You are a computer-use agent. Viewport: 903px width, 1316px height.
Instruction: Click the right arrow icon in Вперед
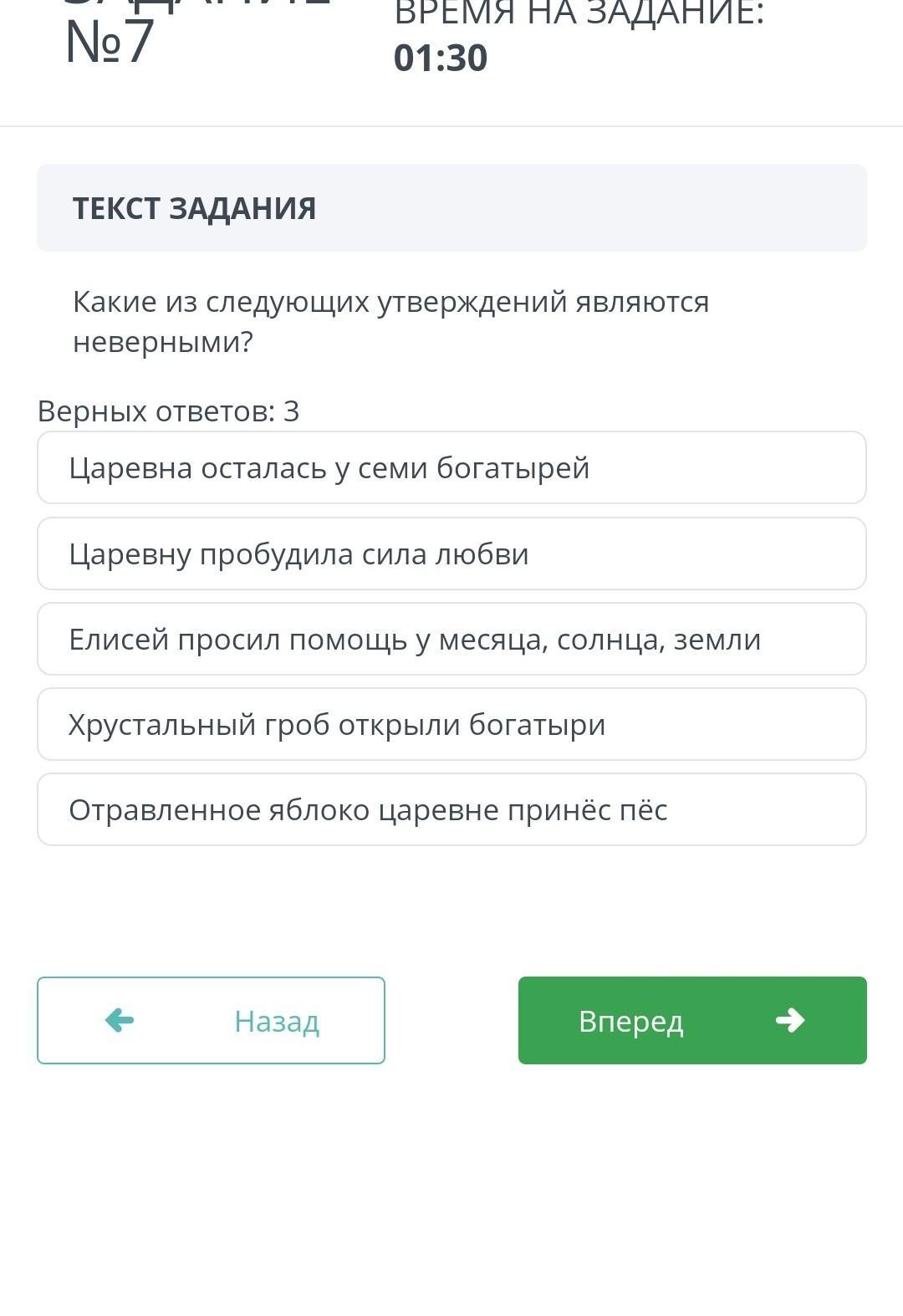790,1020
